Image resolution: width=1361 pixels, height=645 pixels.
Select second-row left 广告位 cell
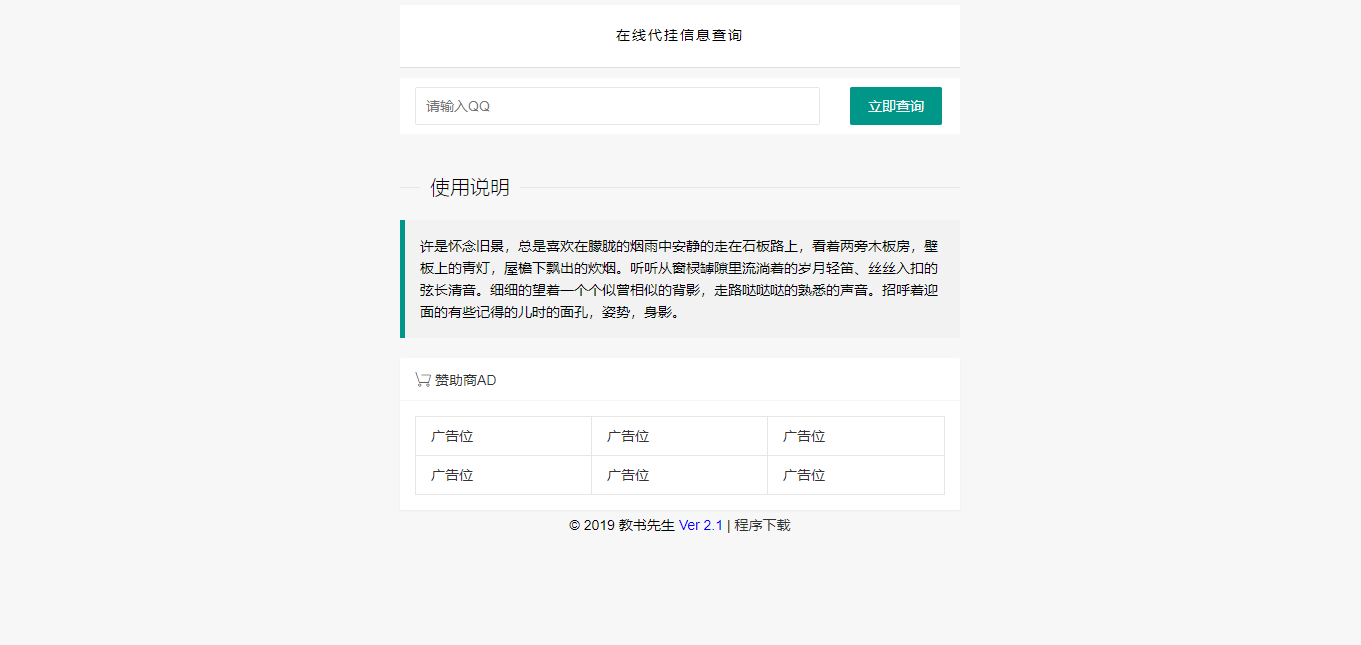pos(503,475)
